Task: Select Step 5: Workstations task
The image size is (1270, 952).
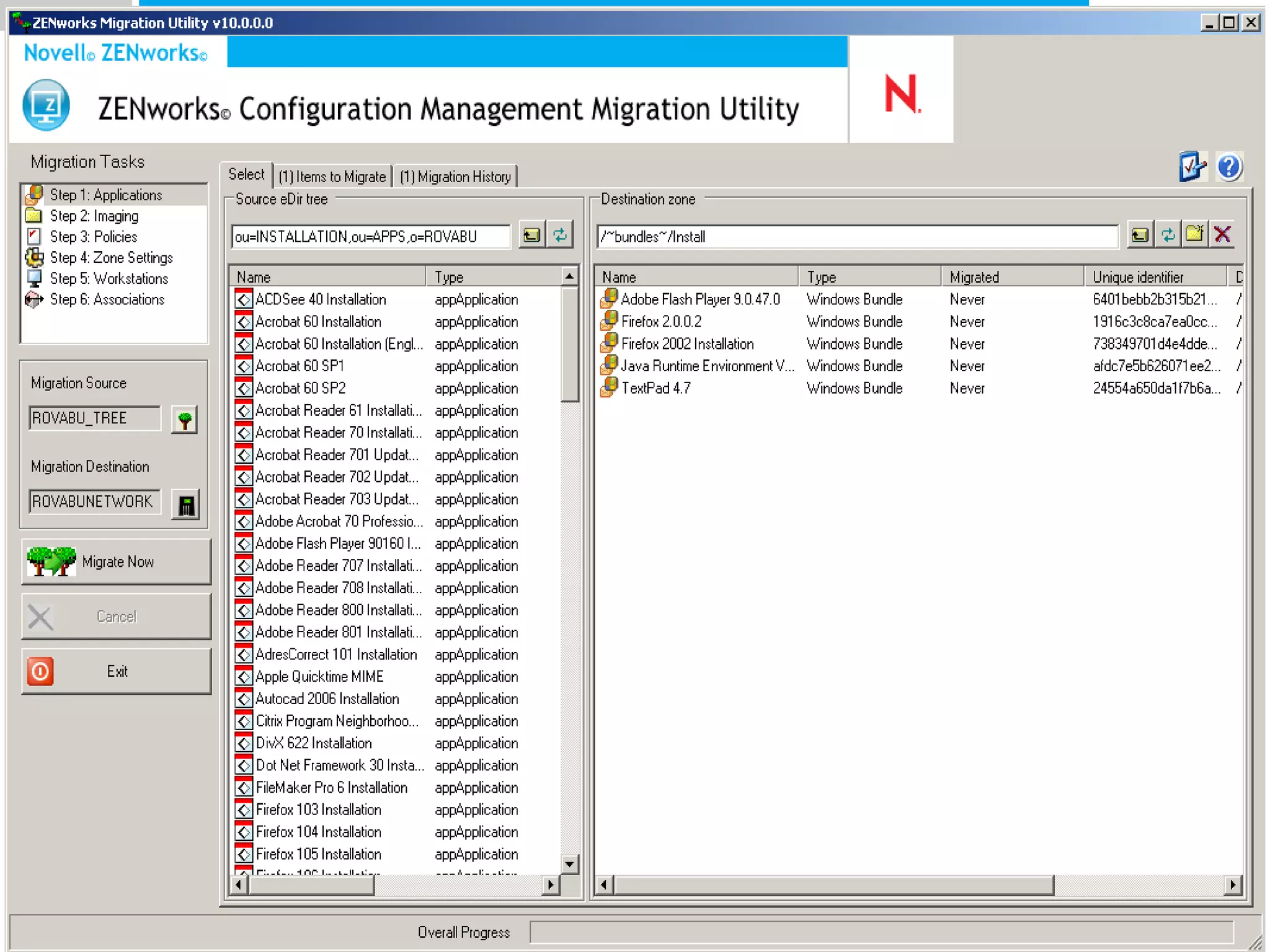Action: (109, 278)
